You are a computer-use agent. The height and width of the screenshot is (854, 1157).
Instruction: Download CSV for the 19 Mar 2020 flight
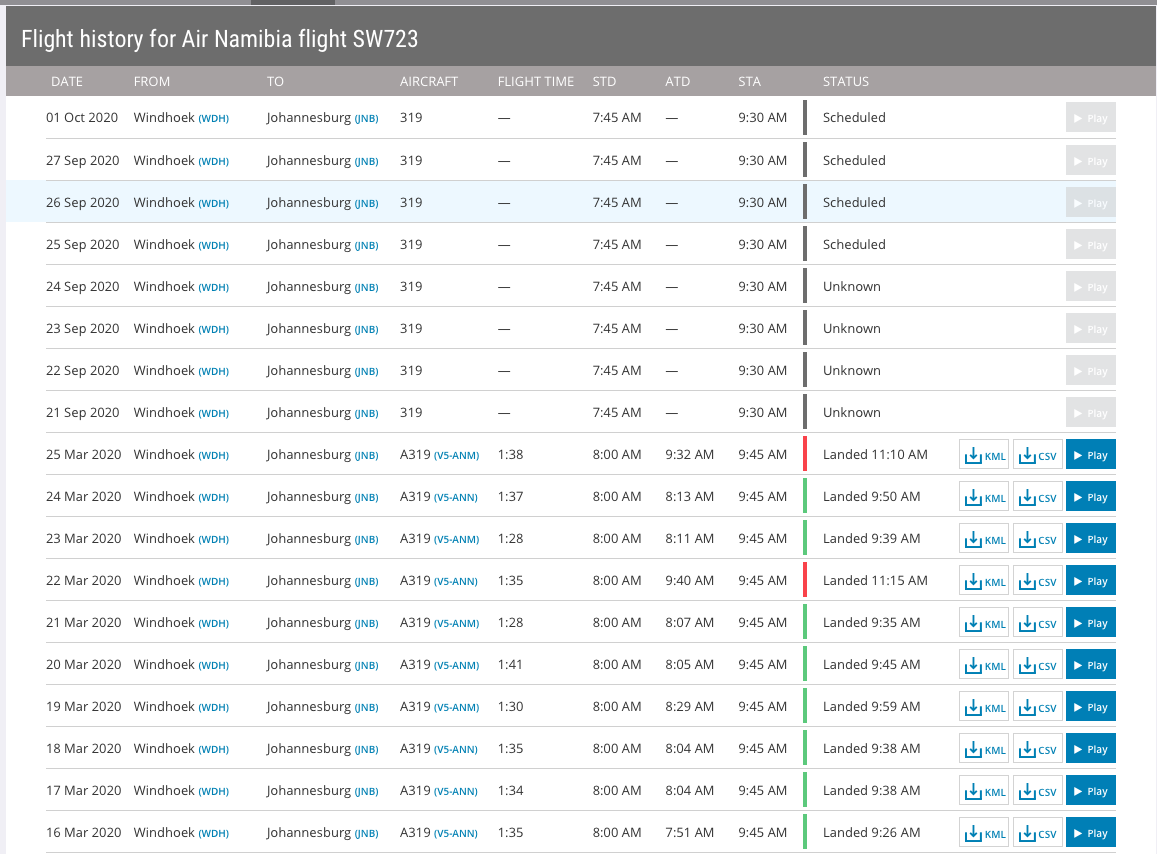pyautogui.click(x=1037, y=707)
